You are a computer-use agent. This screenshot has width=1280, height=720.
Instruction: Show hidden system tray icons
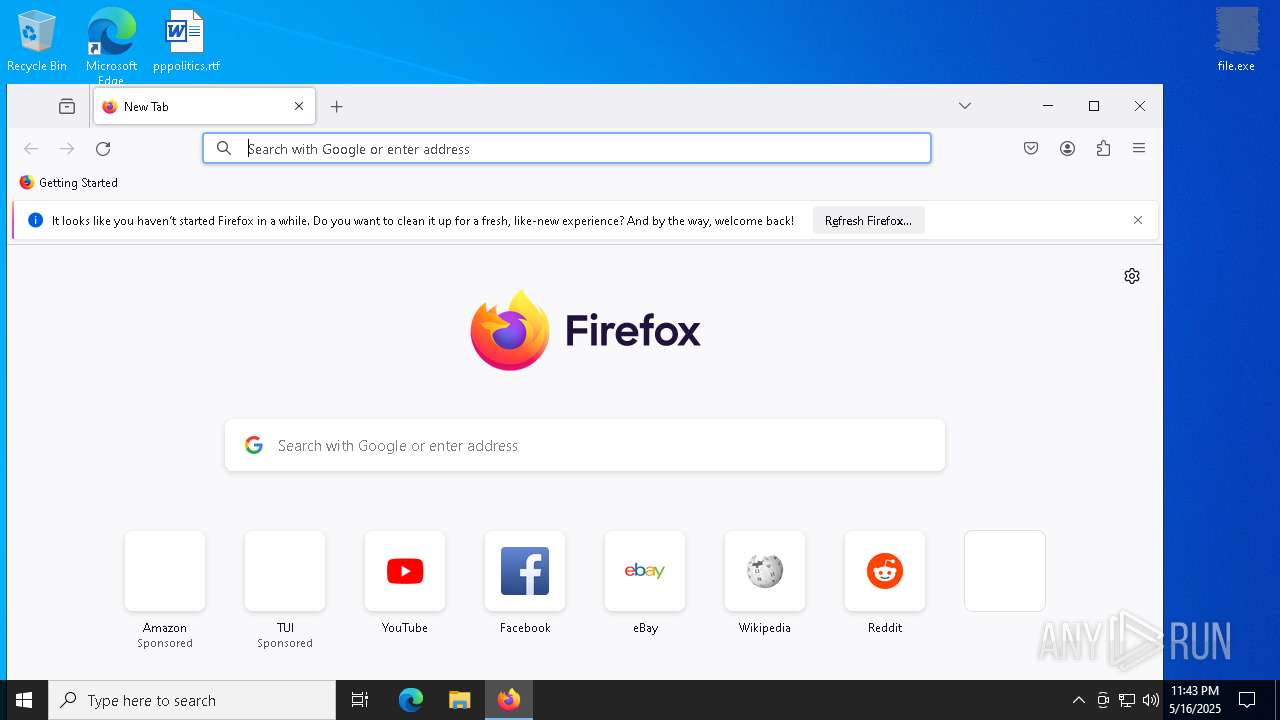click(x=1078, y=700)
